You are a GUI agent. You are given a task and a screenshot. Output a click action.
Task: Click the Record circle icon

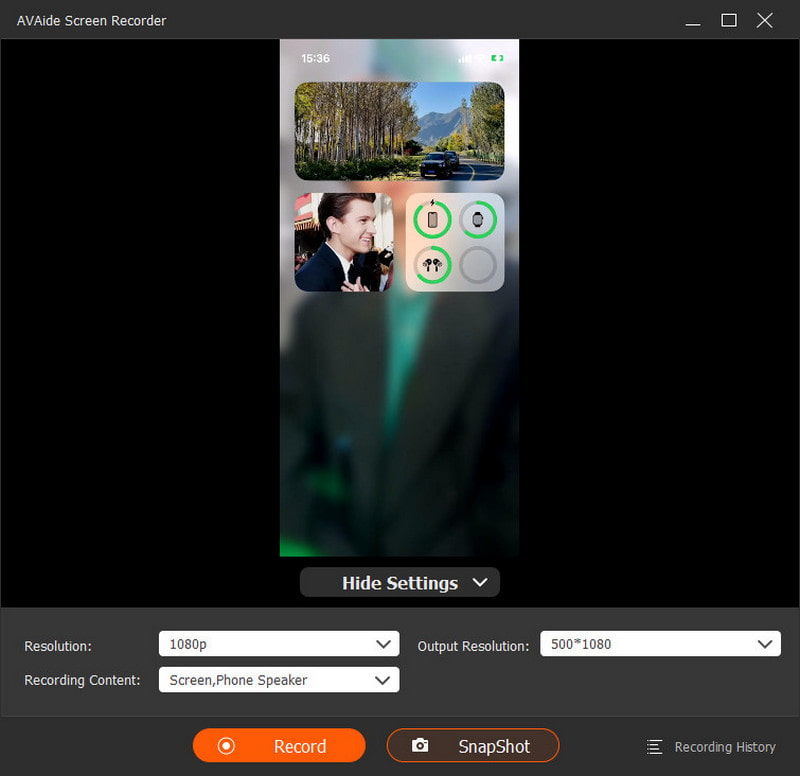(x=226, y=746)
